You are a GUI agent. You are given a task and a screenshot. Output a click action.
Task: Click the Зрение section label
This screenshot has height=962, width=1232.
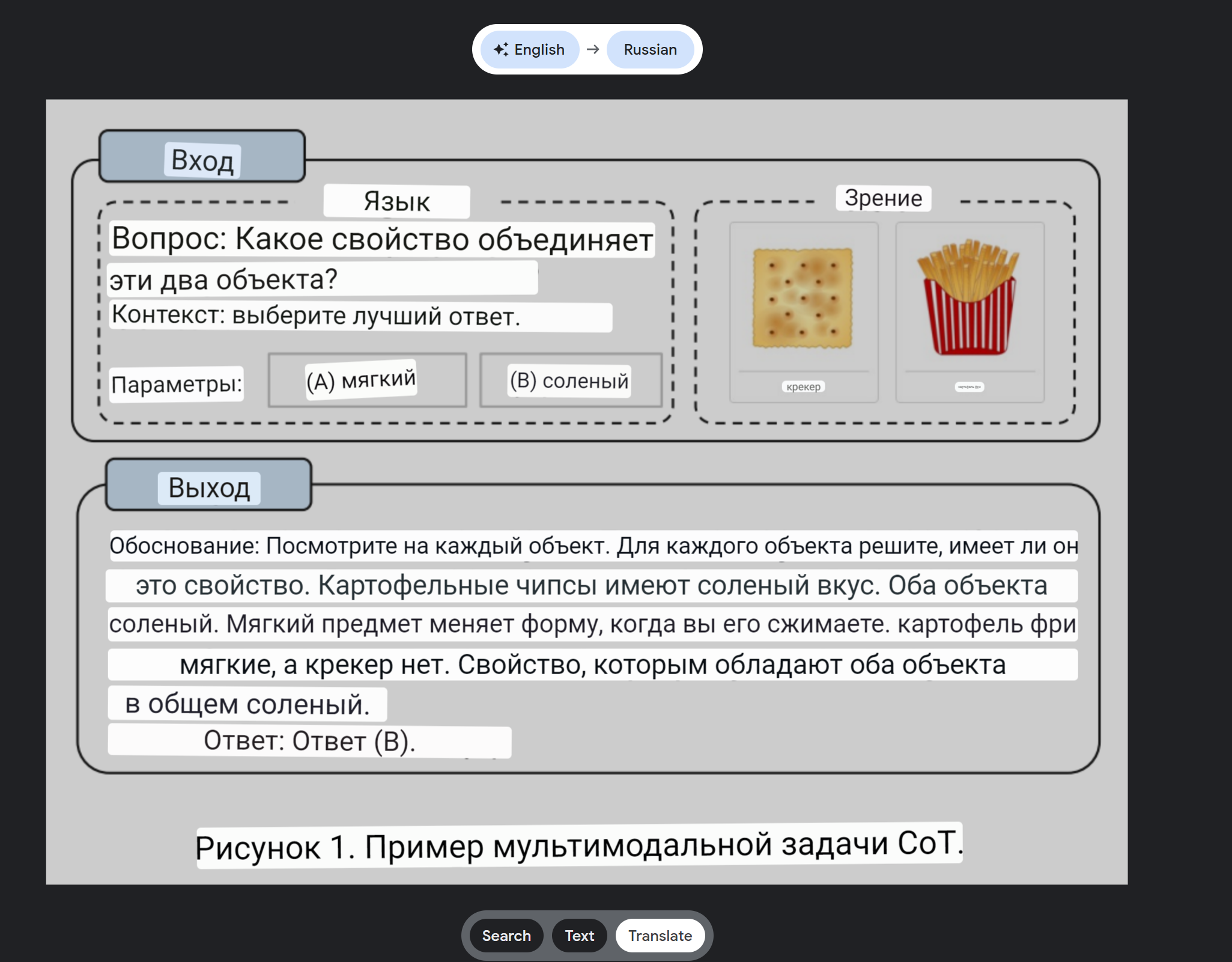882,198
